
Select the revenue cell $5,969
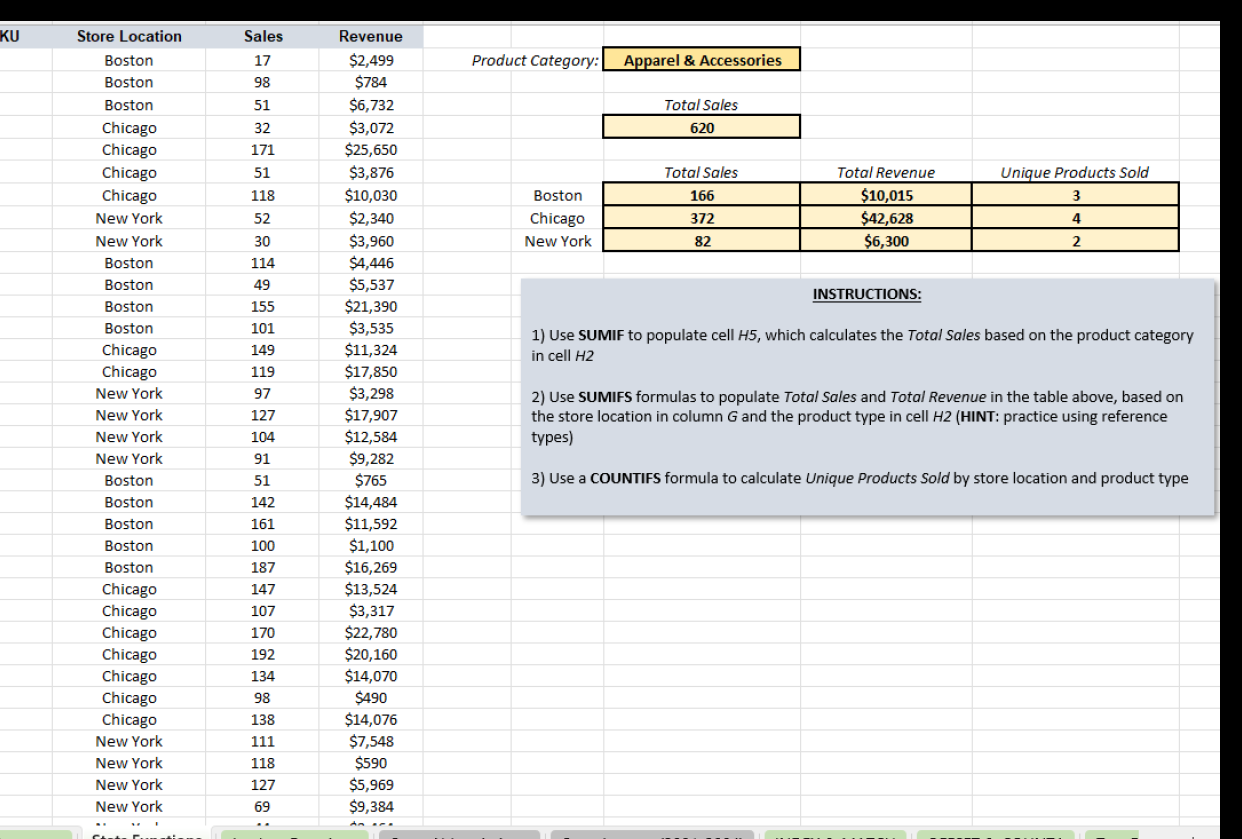[371, 785]
